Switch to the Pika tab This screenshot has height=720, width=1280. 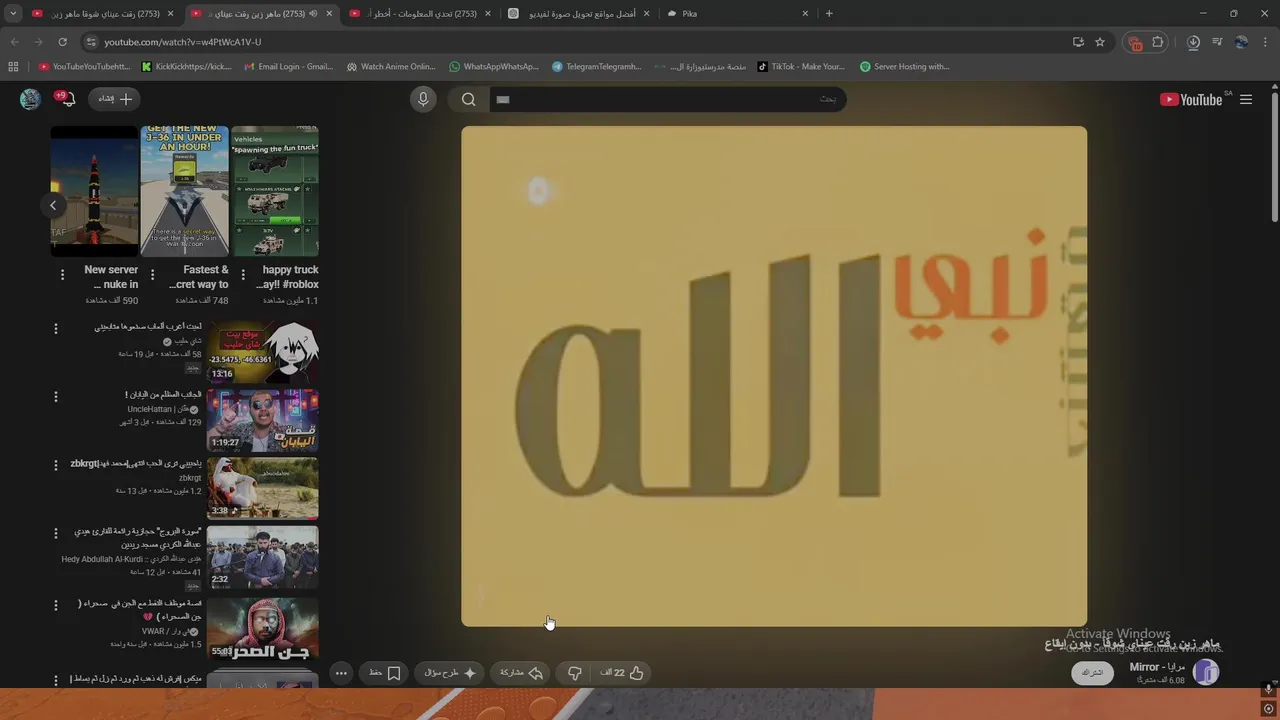pyautogui.click(x=738, y=14)
